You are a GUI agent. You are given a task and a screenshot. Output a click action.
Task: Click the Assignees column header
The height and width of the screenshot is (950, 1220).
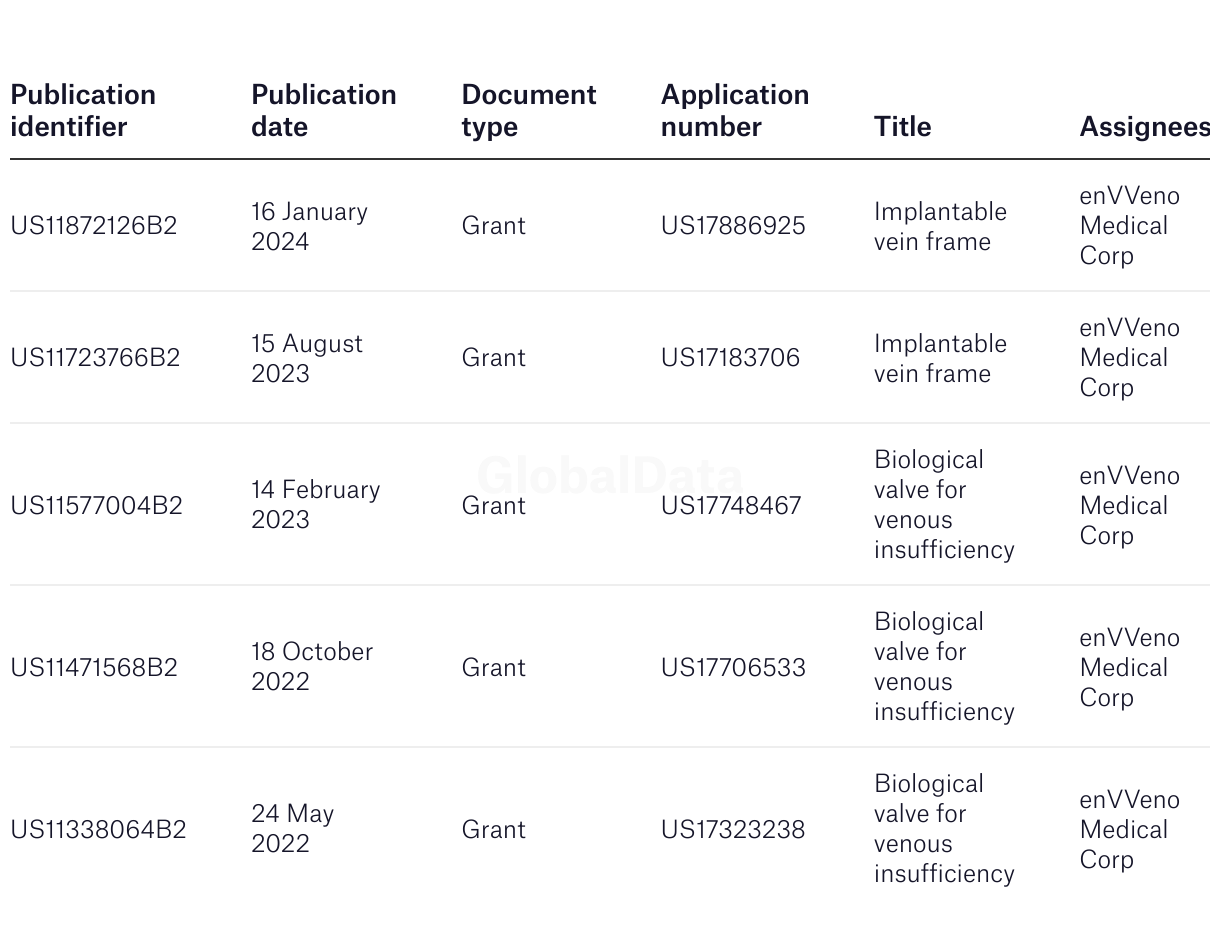[1143, 126]
